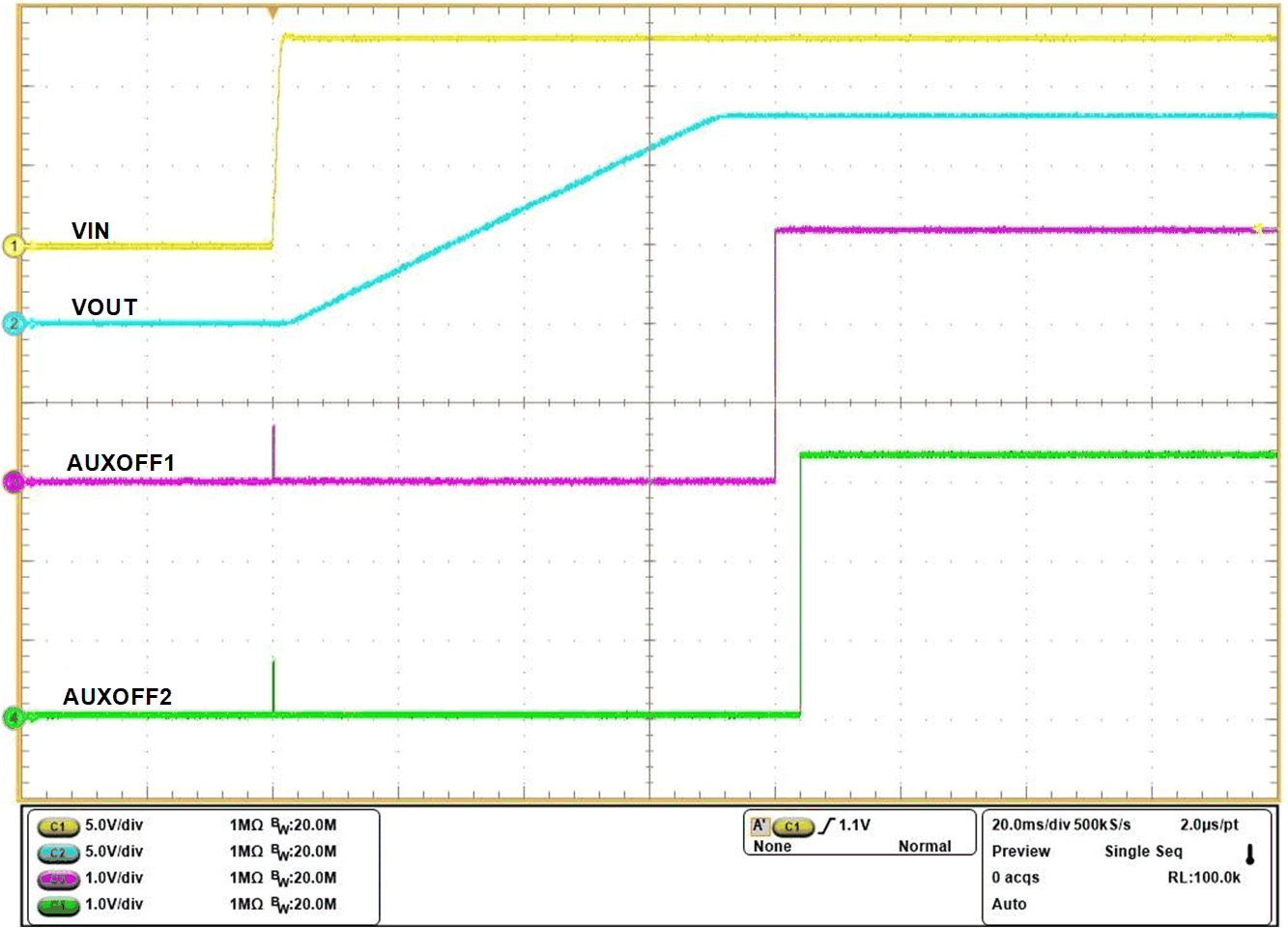Image resolution: width=1288 pixels, height=928 pixels.
Task: Click the AUXOFF1 waveform label
Action: [121, 463]
